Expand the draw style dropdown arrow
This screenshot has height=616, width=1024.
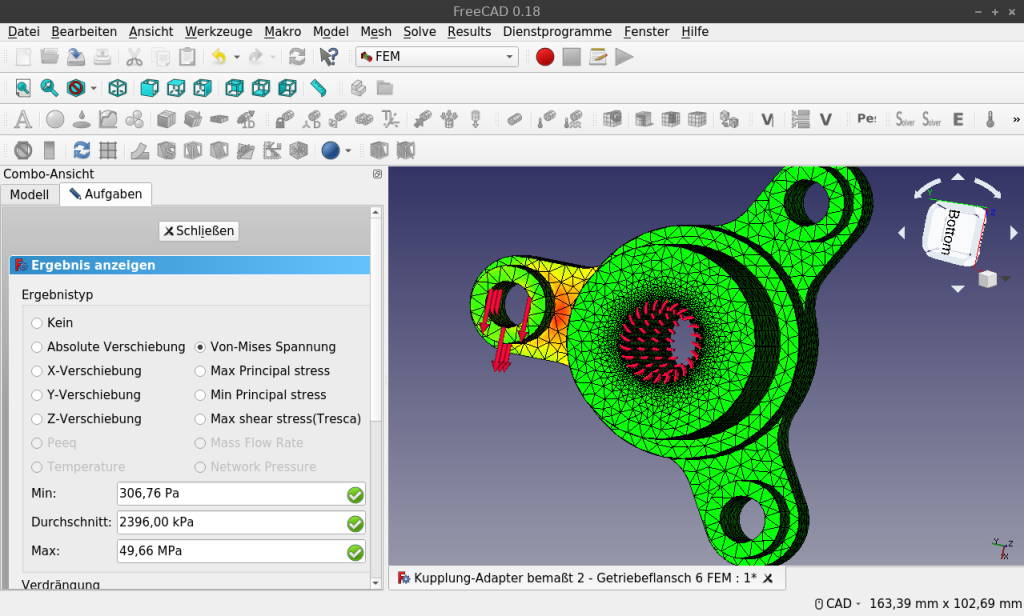(x=94, y=88)
